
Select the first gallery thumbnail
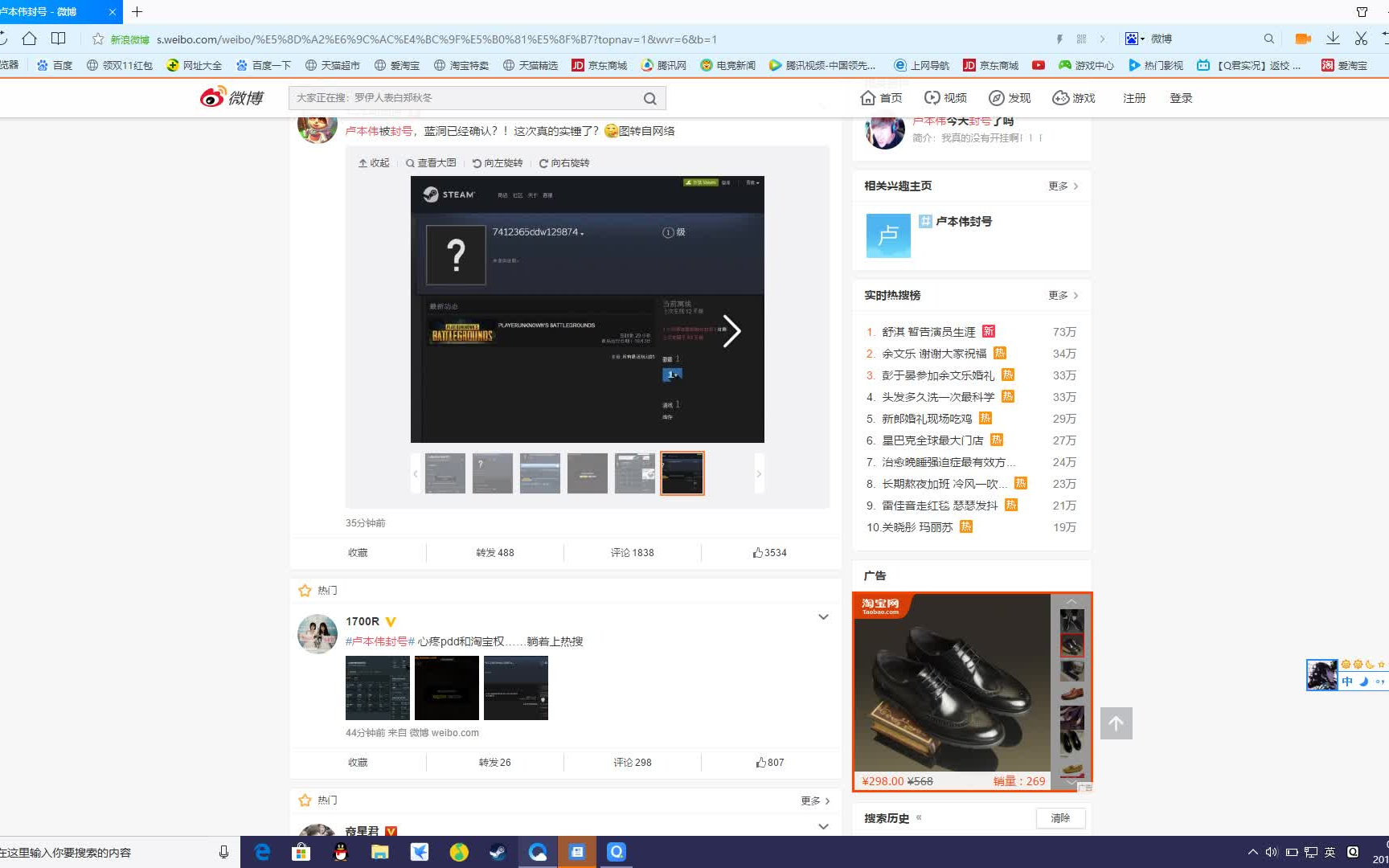point(445,473)
